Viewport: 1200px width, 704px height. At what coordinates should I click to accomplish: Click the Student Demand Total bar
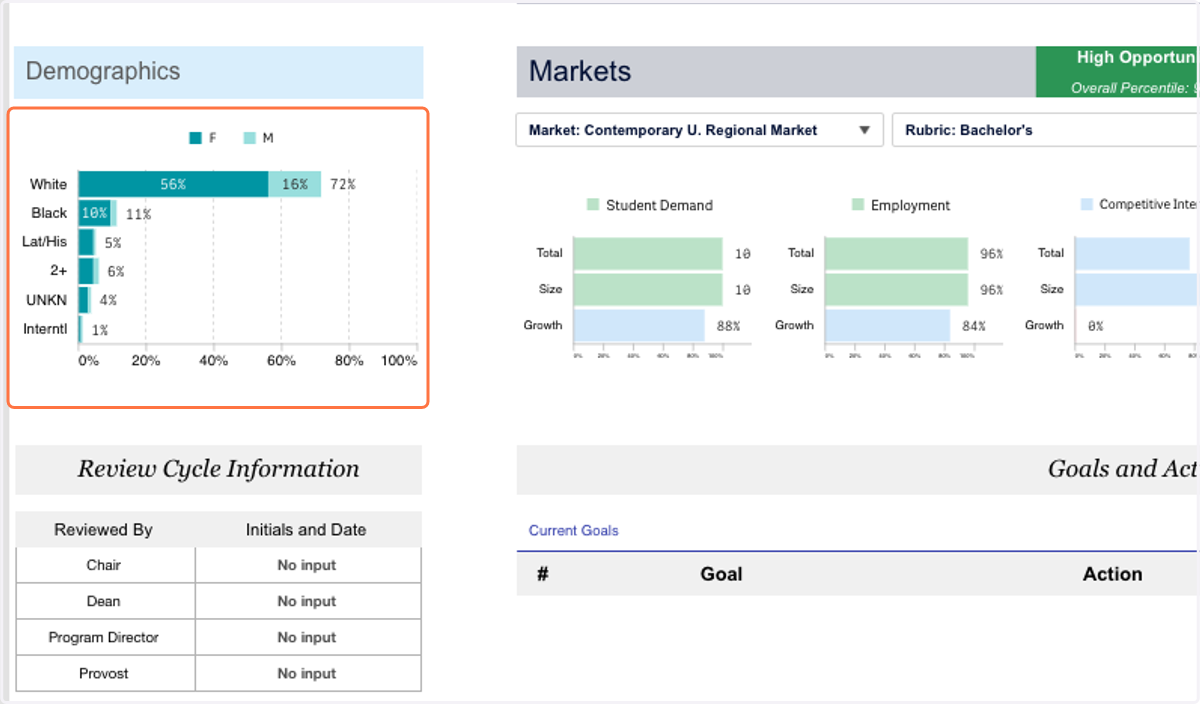649,254
